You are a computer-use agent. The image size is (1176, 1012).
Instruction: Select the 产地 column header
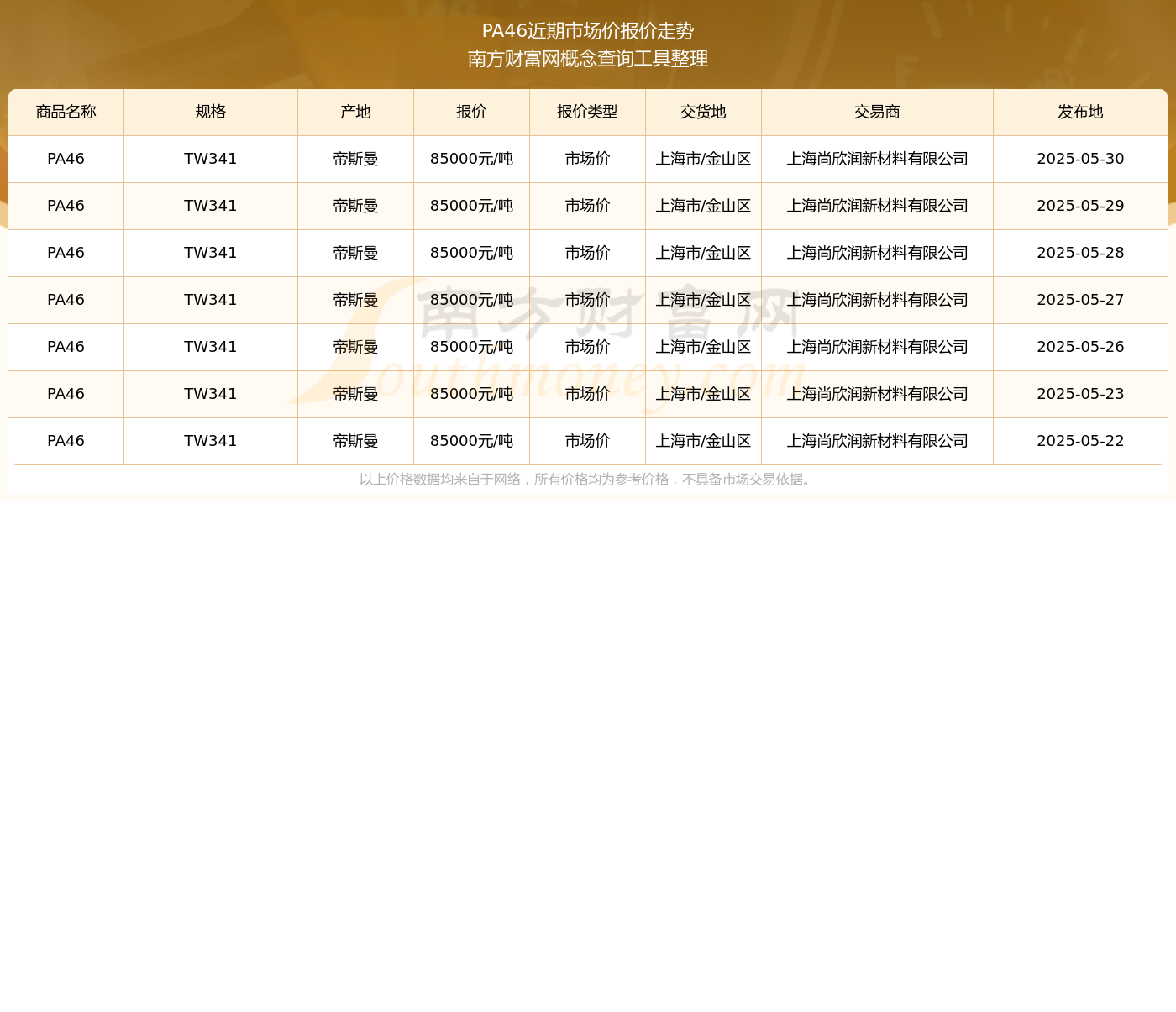pos(355,112)
